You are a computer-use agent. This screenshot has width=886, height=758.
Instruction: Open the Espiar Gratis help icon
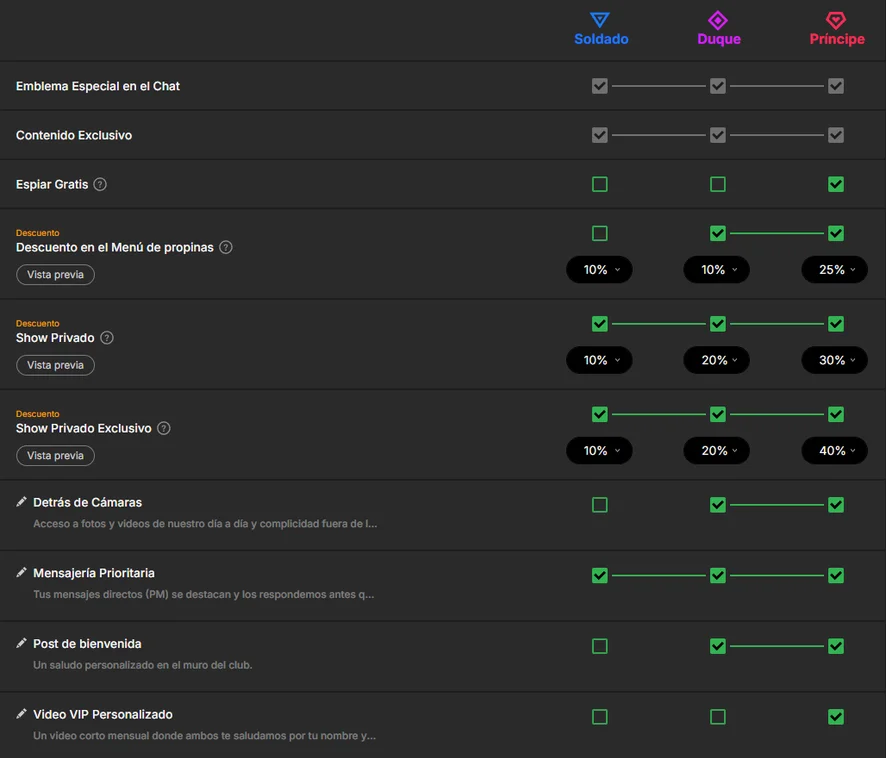click(x=100, y=184)
